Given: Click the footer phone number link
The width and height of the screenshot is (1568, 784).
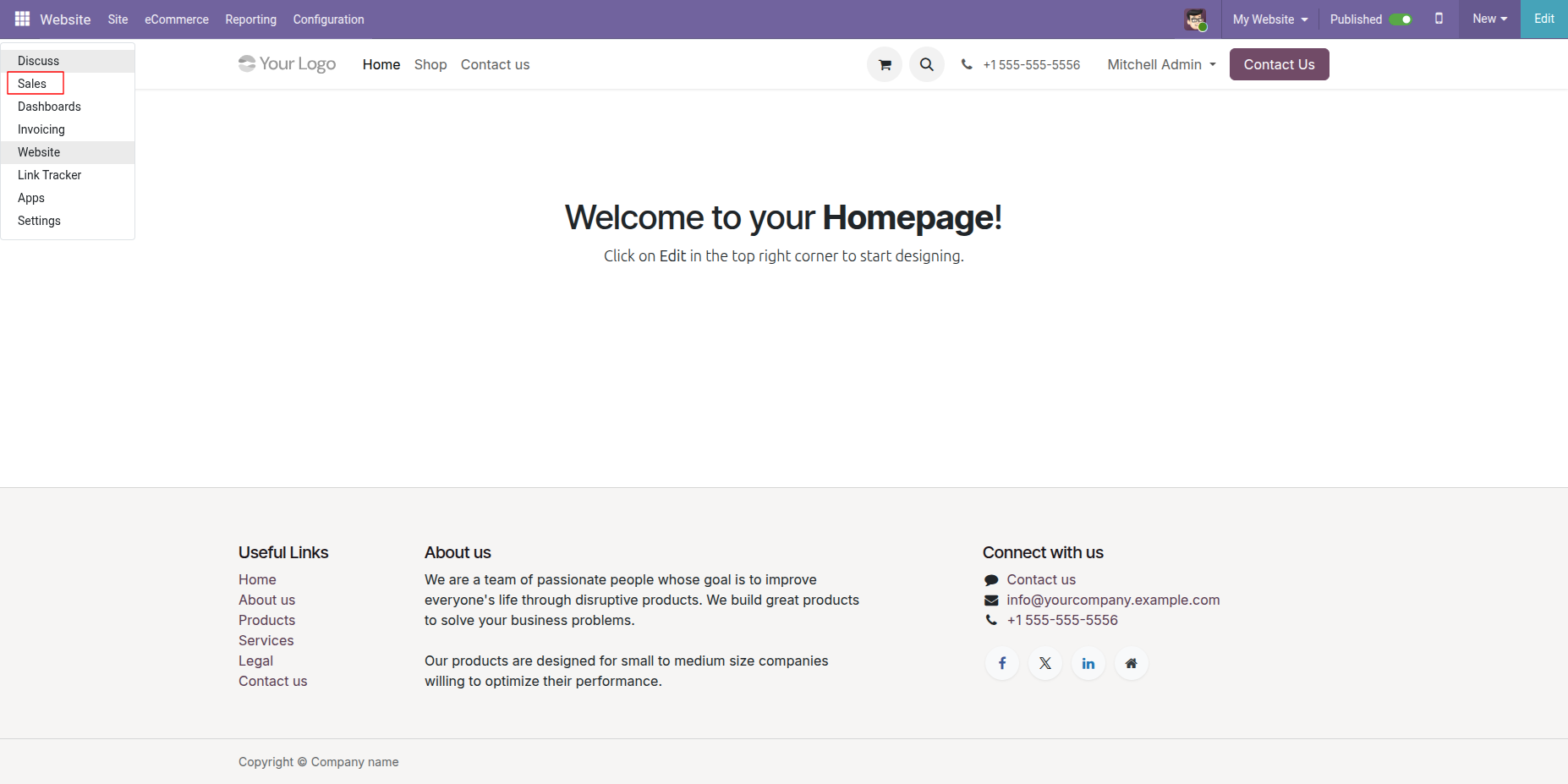Looking at the screenshot, I should [x=1062, y=620].
